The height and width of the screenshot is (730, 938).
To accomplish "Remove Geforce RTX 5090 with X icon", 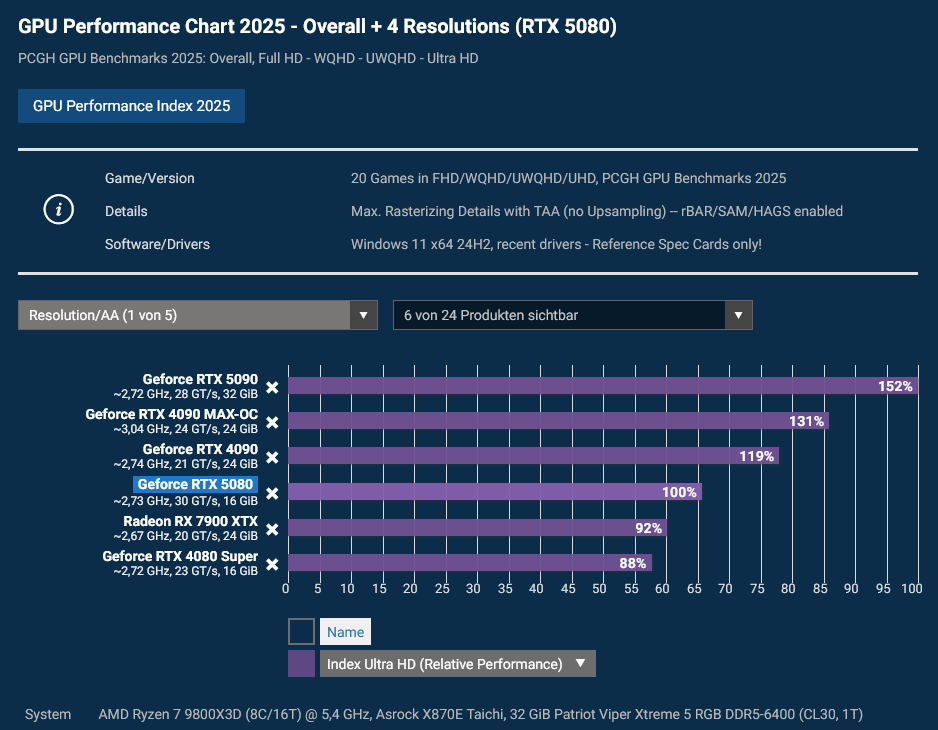I will pyautogui.click(x=272, y=388).
